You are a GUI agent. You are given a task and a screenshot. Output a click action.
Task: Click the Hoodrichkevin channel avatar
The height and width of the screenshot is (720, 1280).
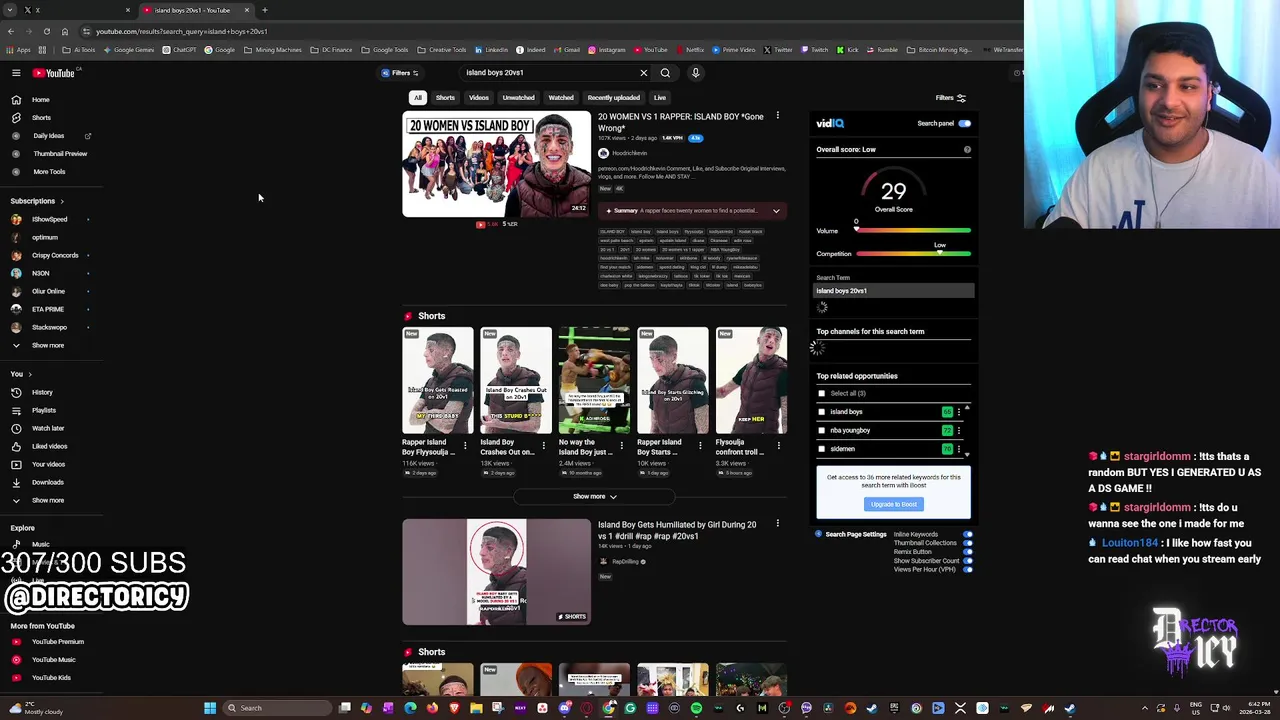point(603,153)
